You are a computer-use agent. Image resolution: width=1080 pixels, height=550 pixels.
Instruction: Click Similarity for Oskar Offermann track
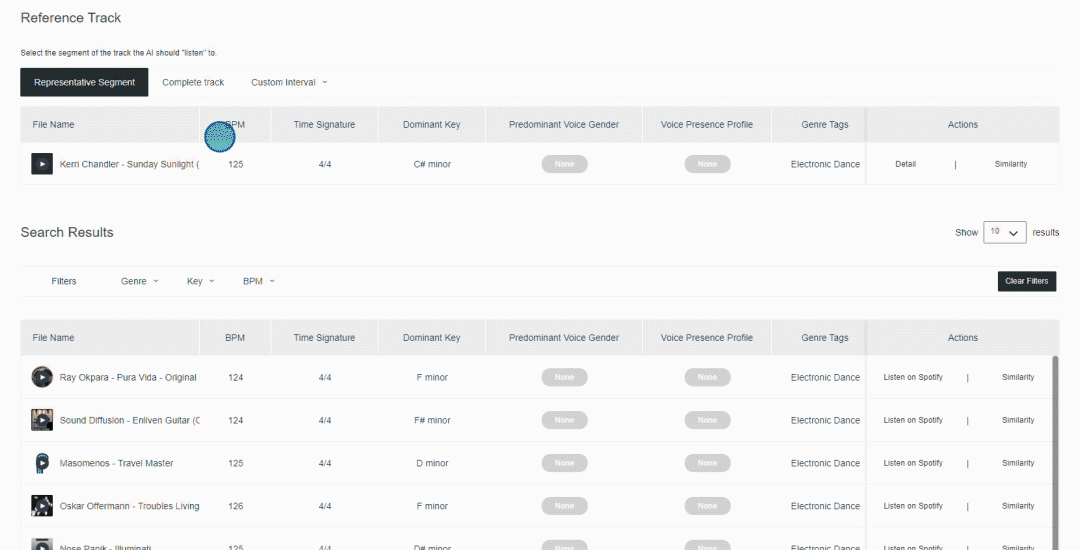tap(1018, 506)
